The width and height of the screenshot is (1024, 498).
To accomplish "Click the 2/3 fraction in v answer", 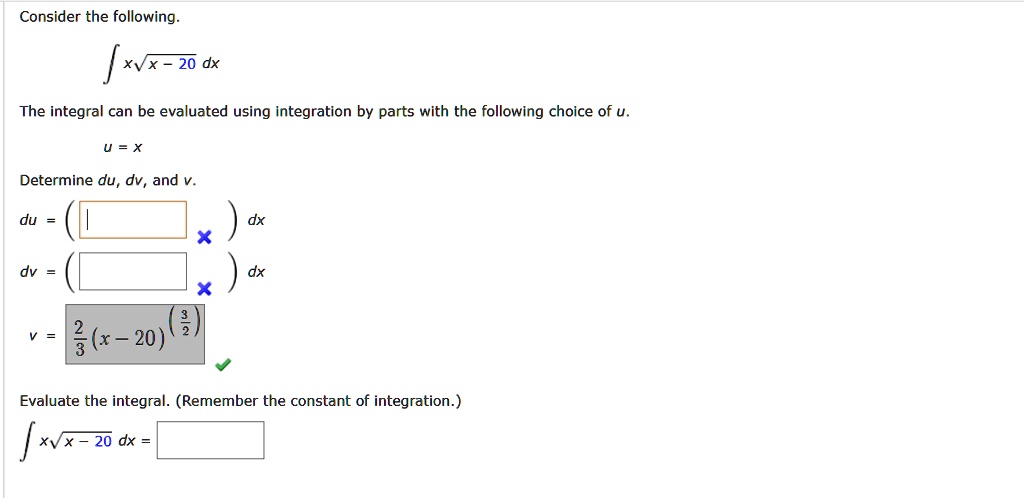I will click(x=79, y=339).
